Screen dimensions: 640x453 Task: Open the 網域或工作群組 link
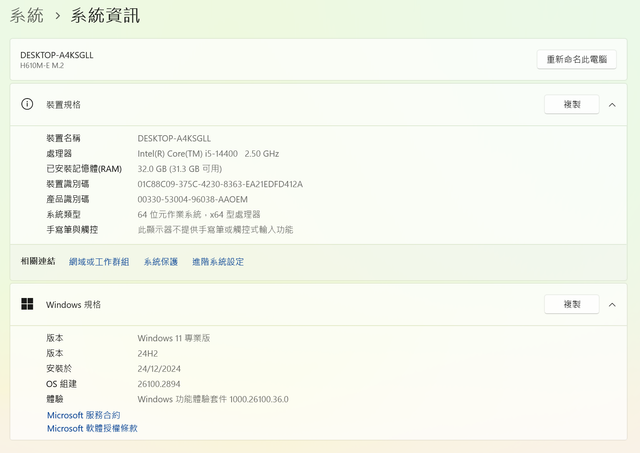(99, 262)
